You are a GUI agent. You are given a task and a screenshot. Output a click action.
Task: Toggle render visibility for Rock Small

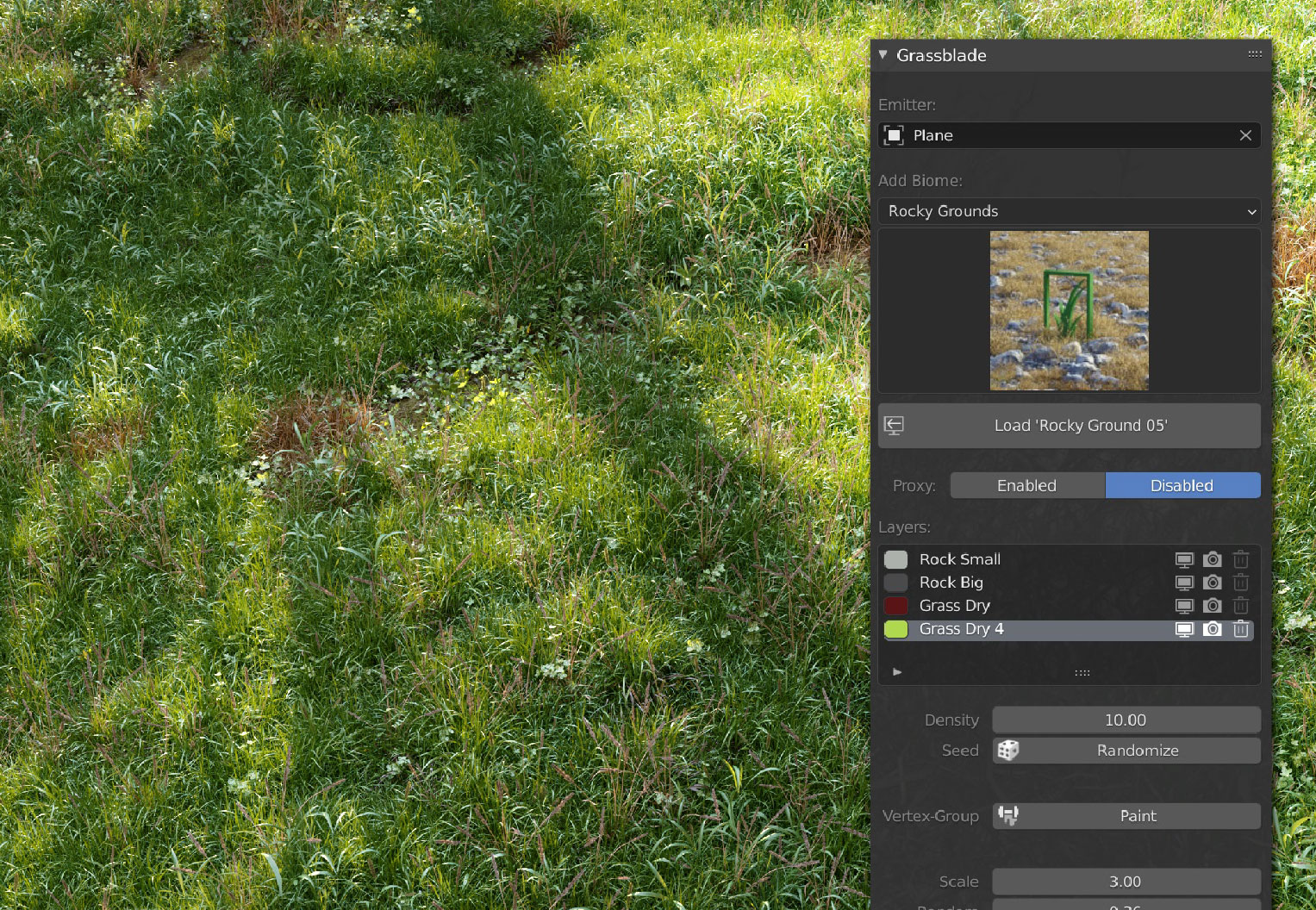(x=1213, y=559)
